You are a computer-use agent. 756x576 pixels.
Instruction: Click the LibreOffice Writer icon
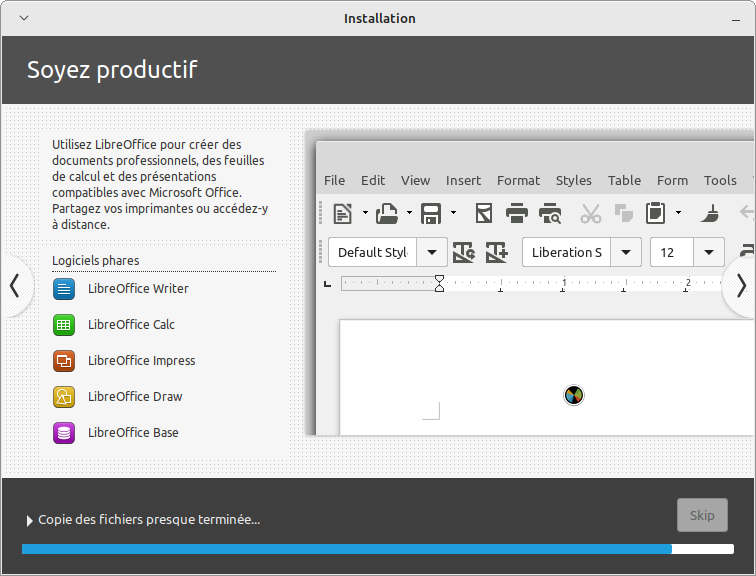(64, 289)
